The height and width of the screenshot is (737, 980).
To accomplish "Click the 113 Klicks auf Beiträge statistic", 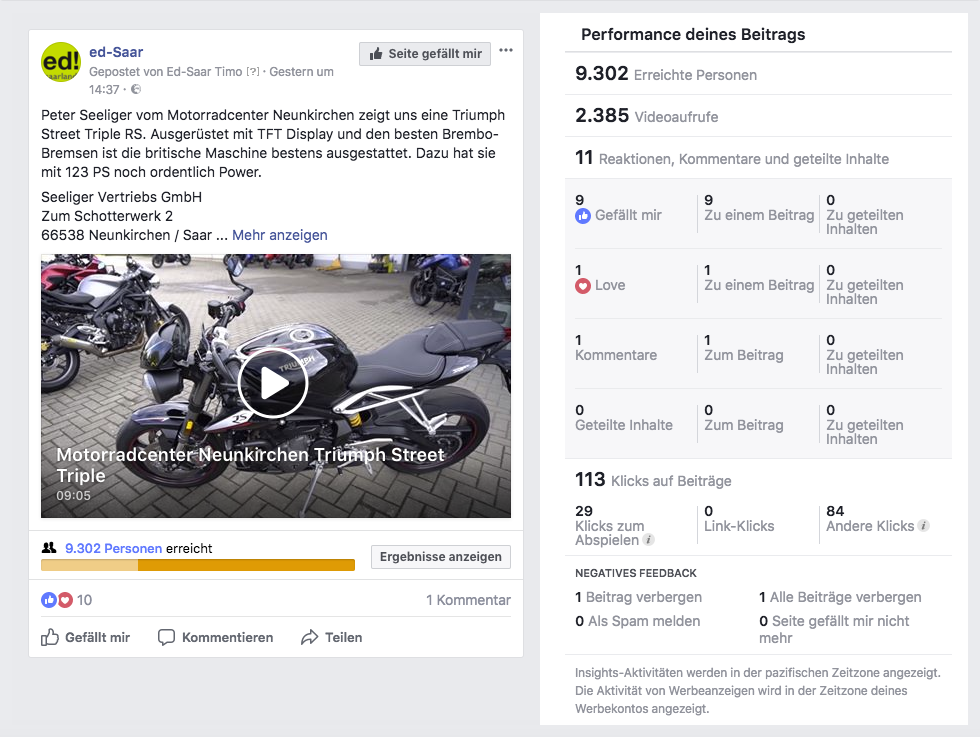I will pyautogui.click(x=653, y=480).
